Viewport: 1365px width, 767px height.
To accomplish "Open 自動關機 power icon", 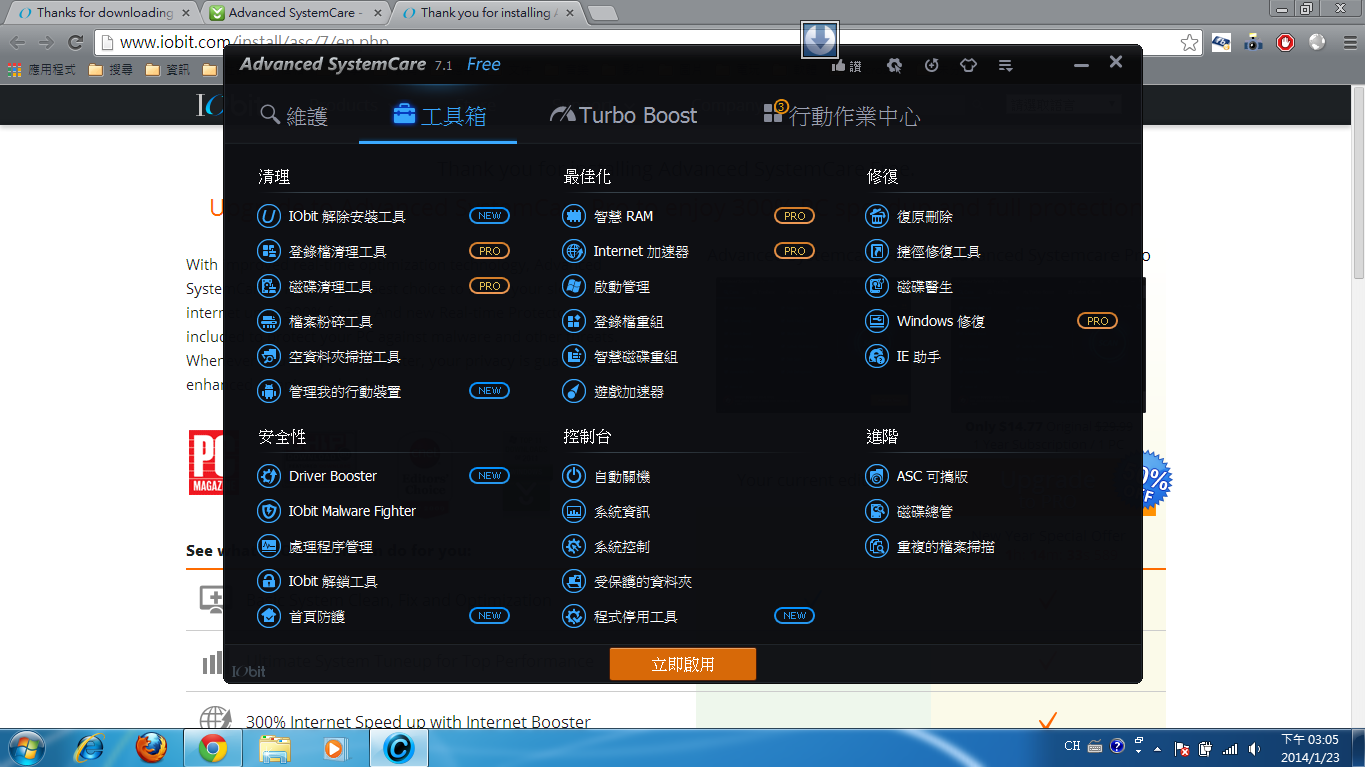I will 573,476.
